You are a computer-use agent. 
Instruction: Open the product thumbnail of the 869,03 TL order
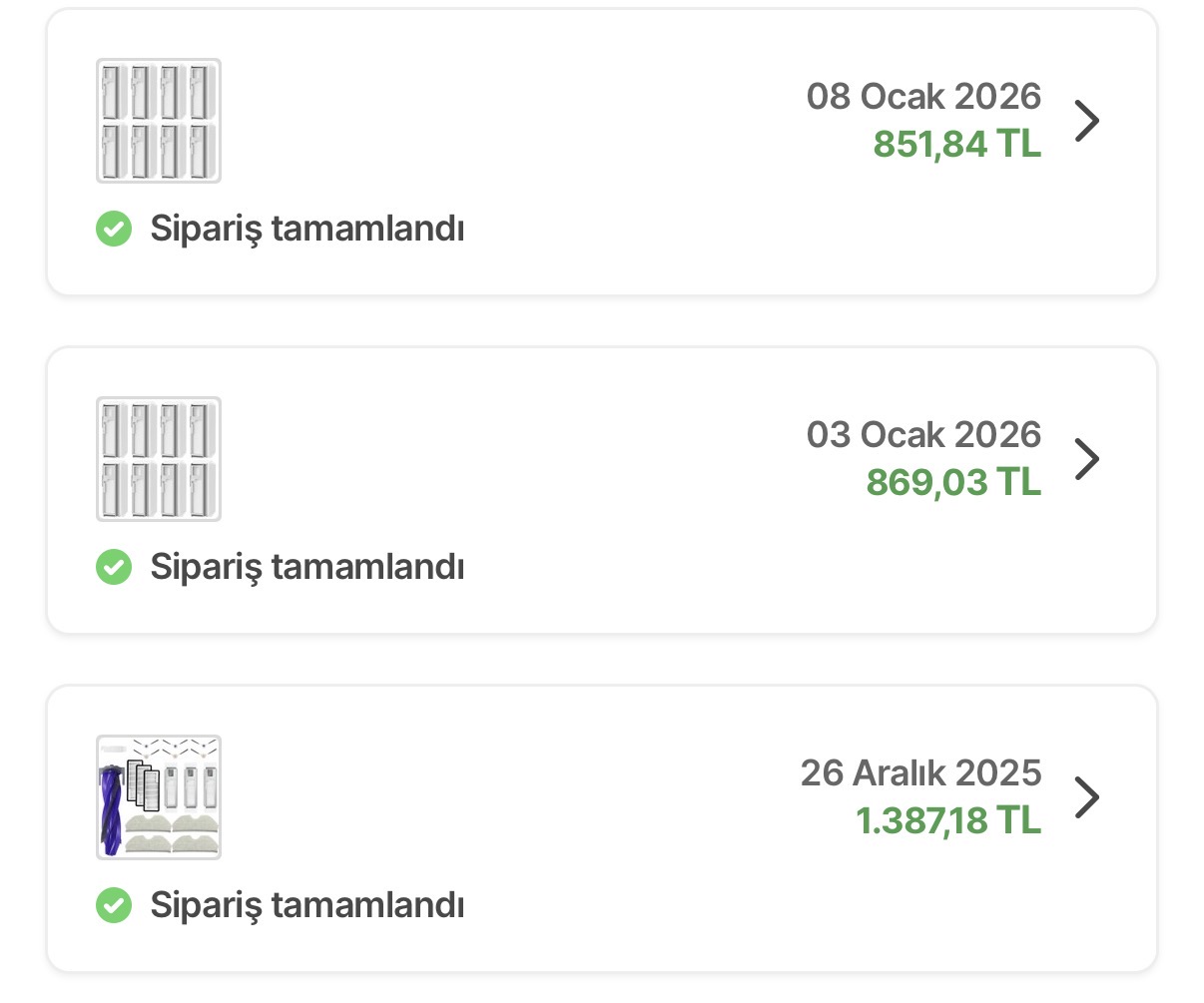[159, 459]
